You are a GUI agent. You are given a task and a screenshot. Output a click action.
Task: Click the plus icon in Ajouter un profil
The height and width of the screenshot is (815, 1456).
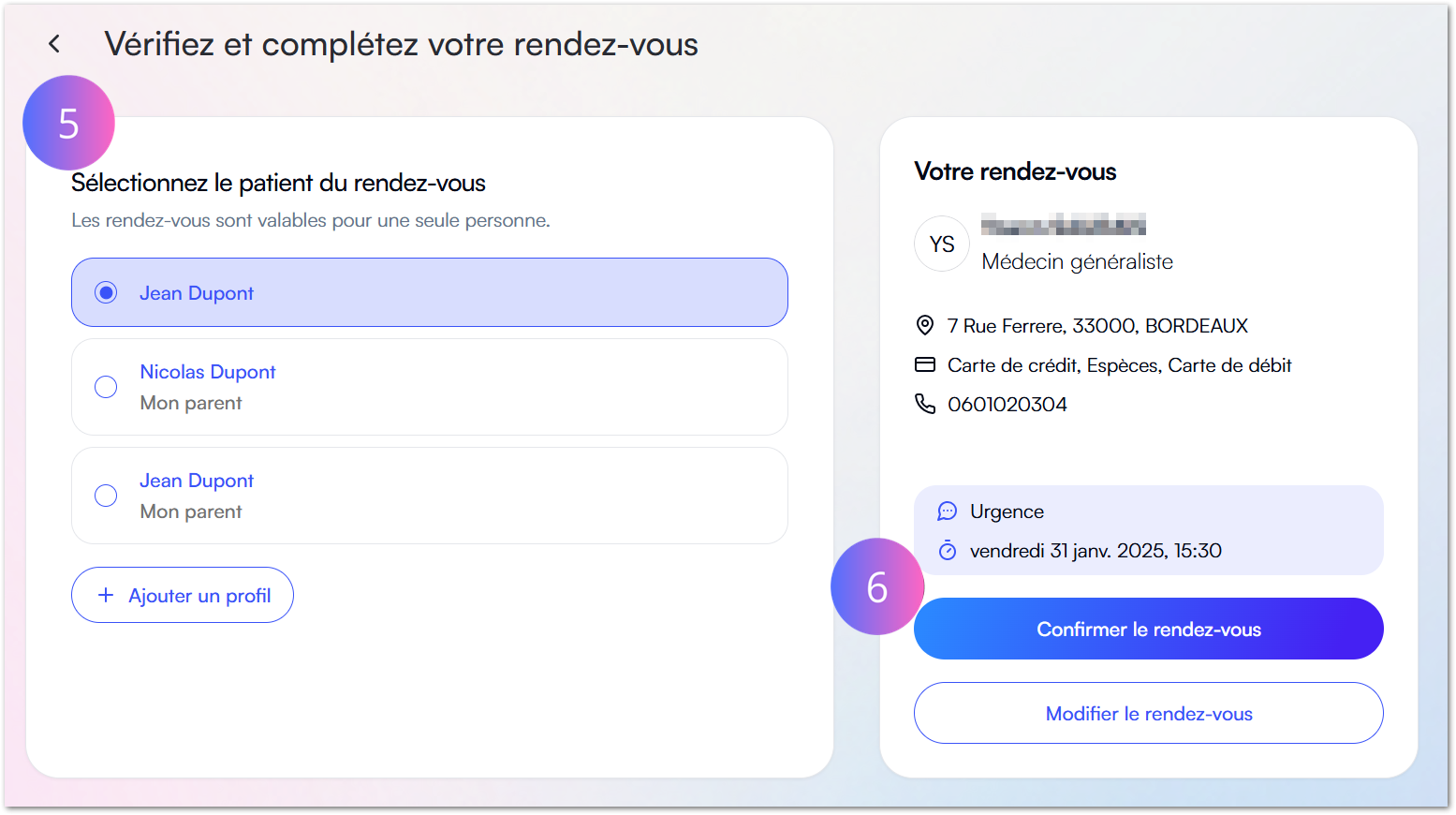(105, 594)
